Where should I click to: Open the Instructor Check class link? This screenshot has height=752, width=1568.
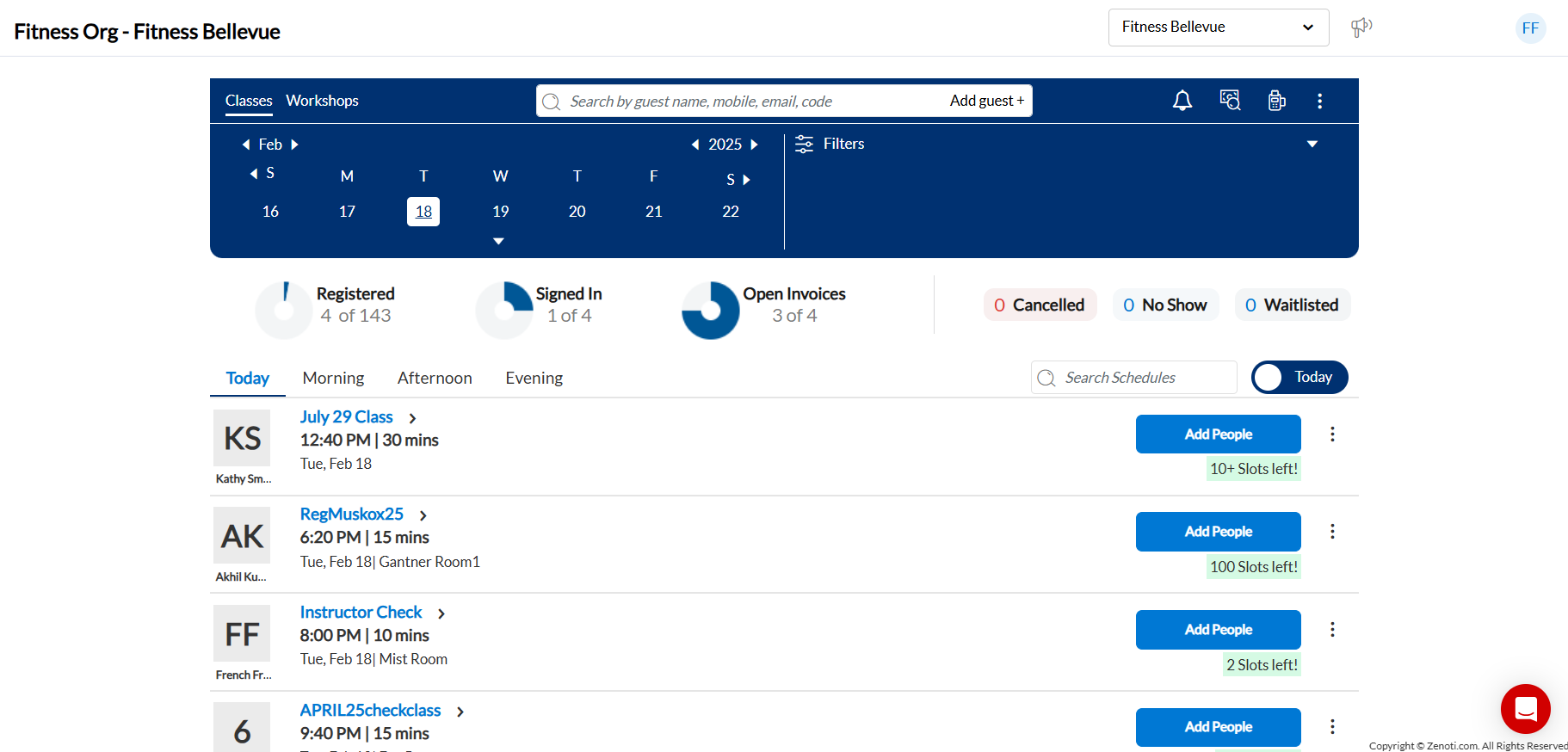point(361,613)
